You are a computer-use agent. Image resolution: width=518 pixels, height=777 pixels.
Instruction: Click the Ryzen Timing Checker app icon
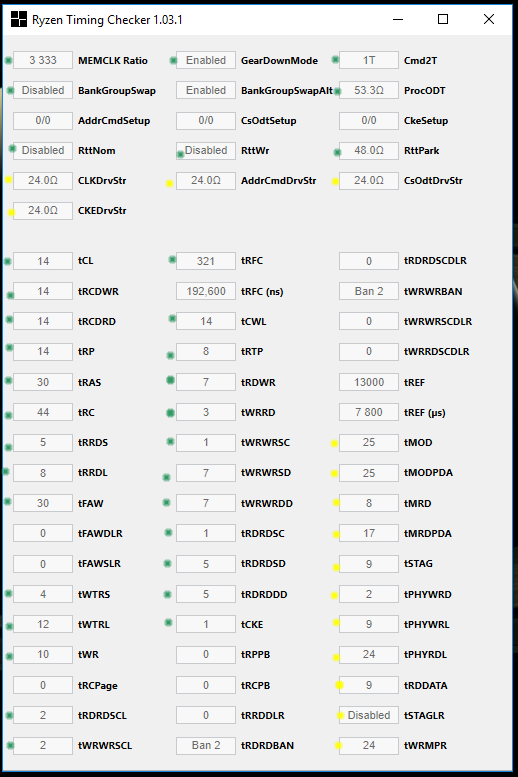point(19,19)
